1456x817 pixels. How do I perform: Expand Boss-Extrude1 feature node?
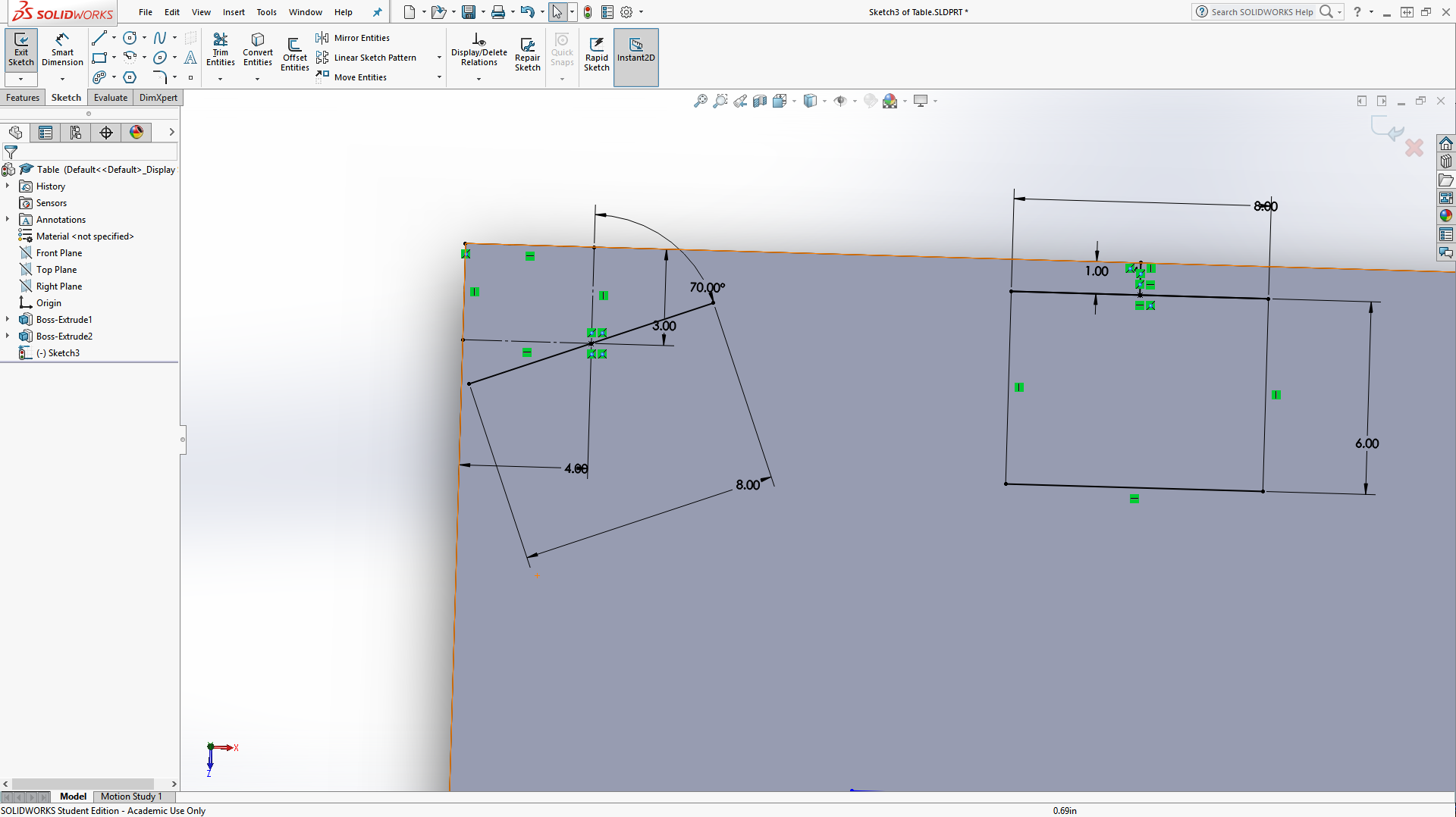tap(8, 319)
